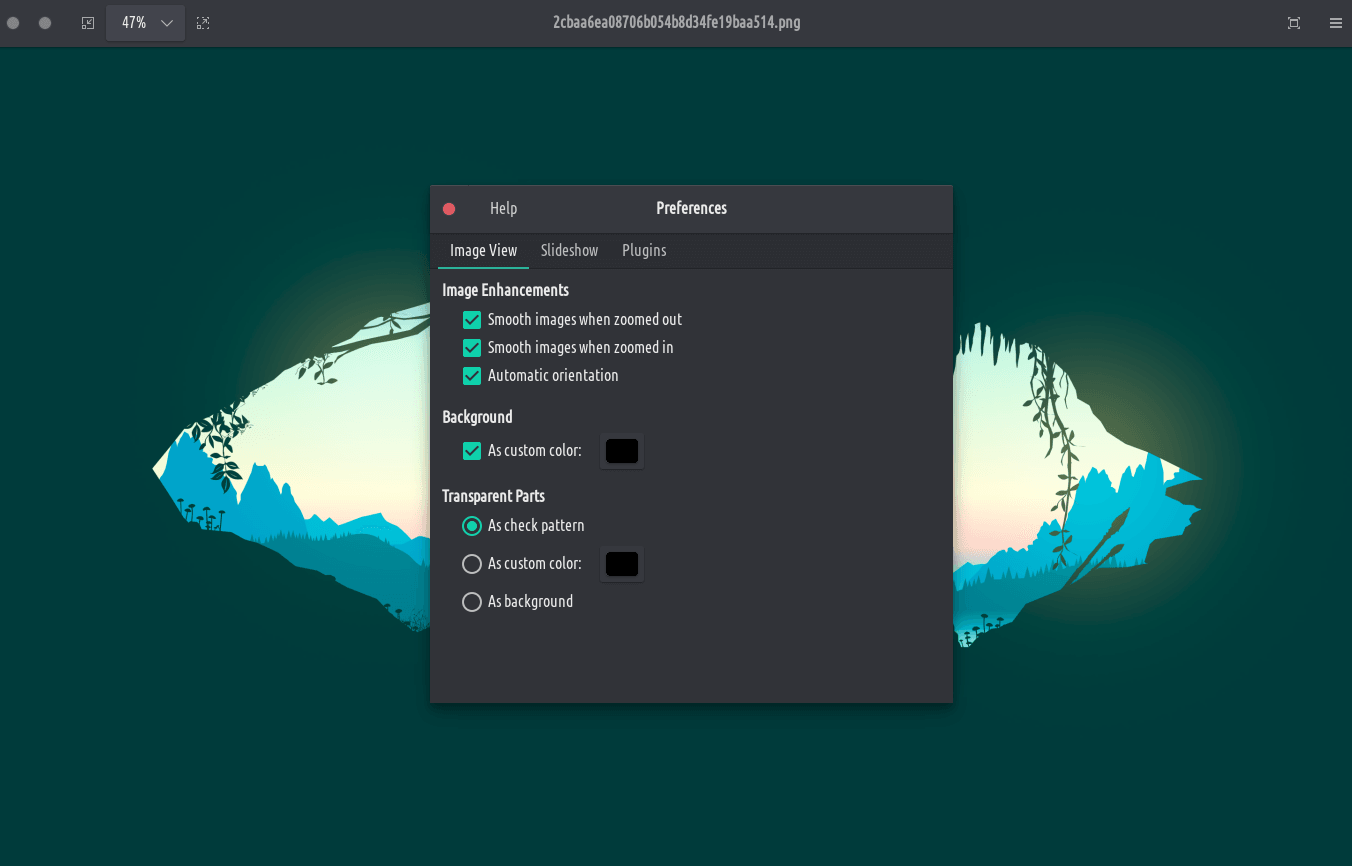
Task: Click the zoom-in enlarge icon after 47%
Action: [203, 23]
